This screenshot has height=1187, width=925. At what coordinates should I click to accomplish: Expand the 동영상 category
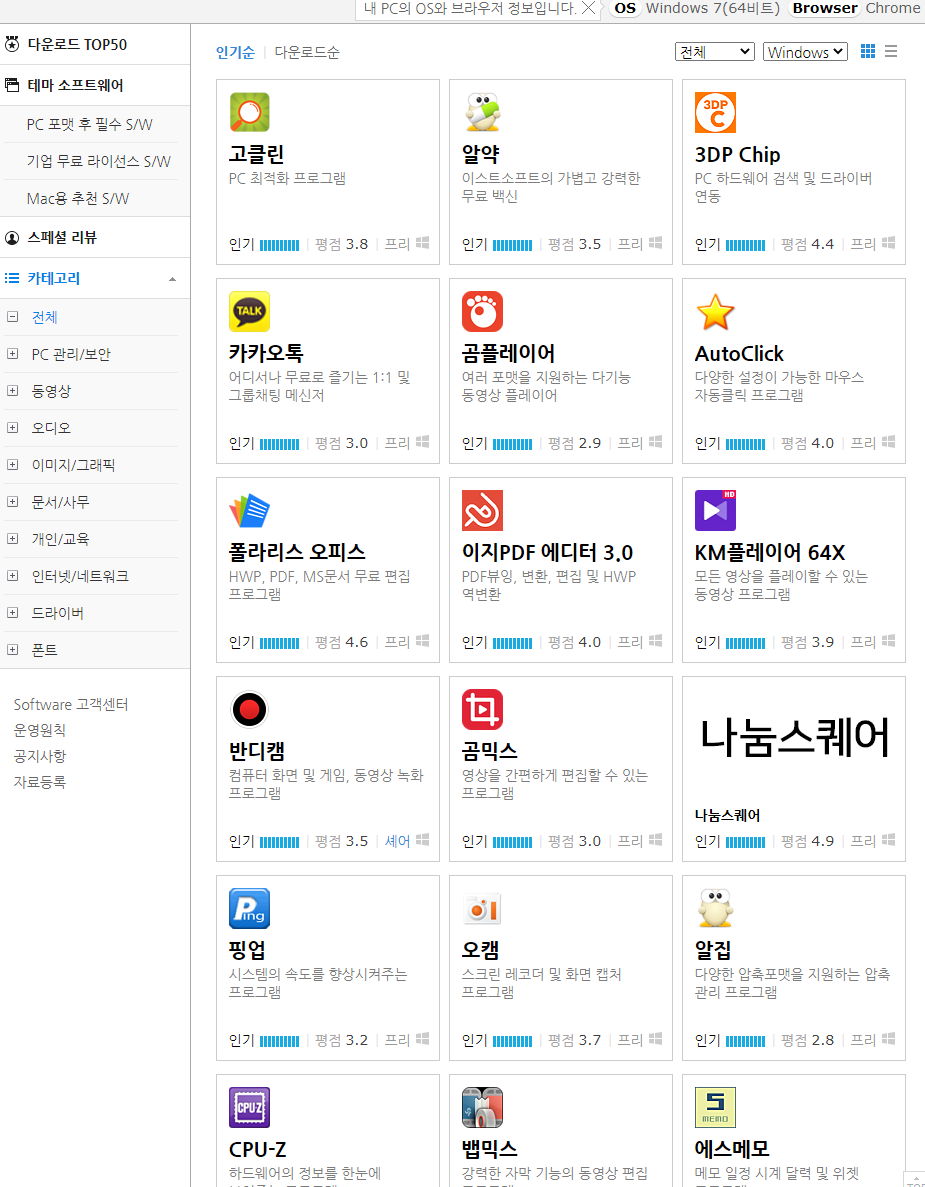pos(12,391)
